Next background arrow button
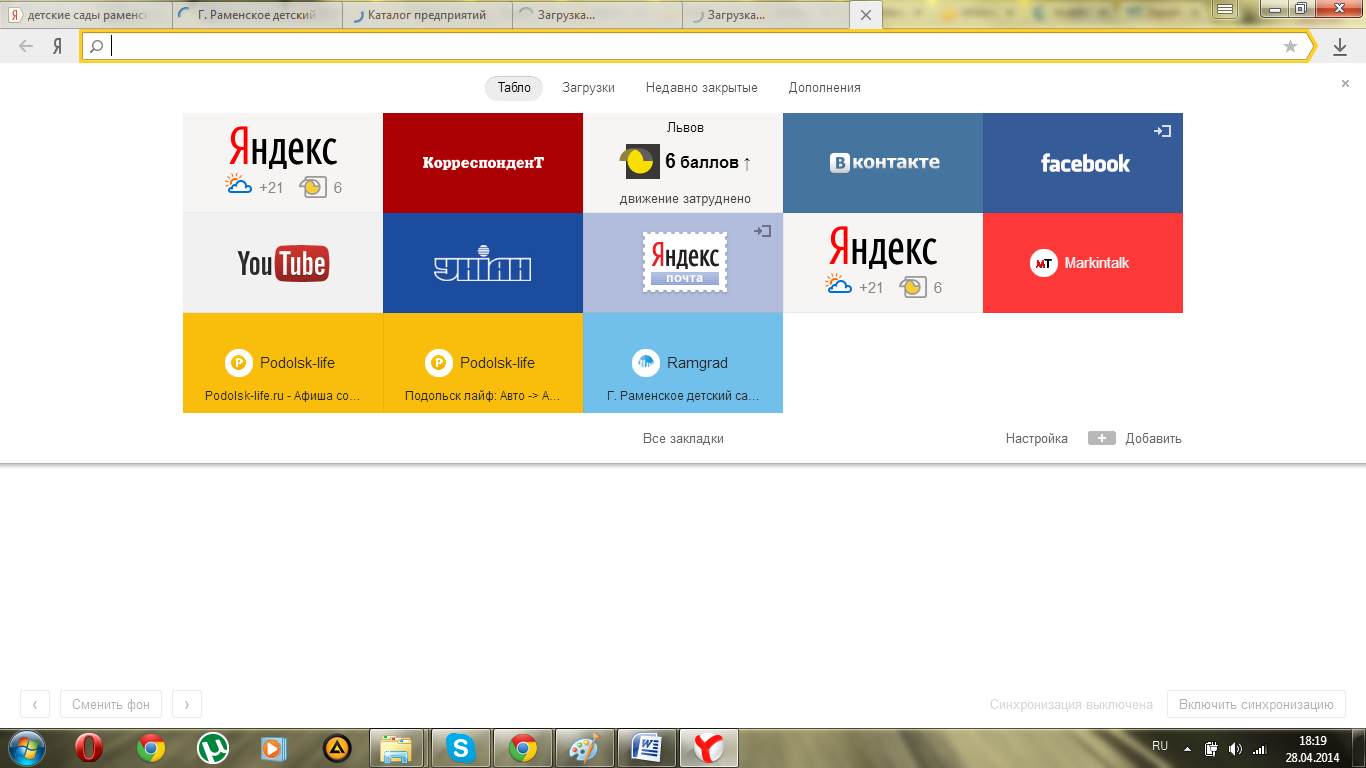Screen dimensions: 1366x768 click(x=187, y=704)
